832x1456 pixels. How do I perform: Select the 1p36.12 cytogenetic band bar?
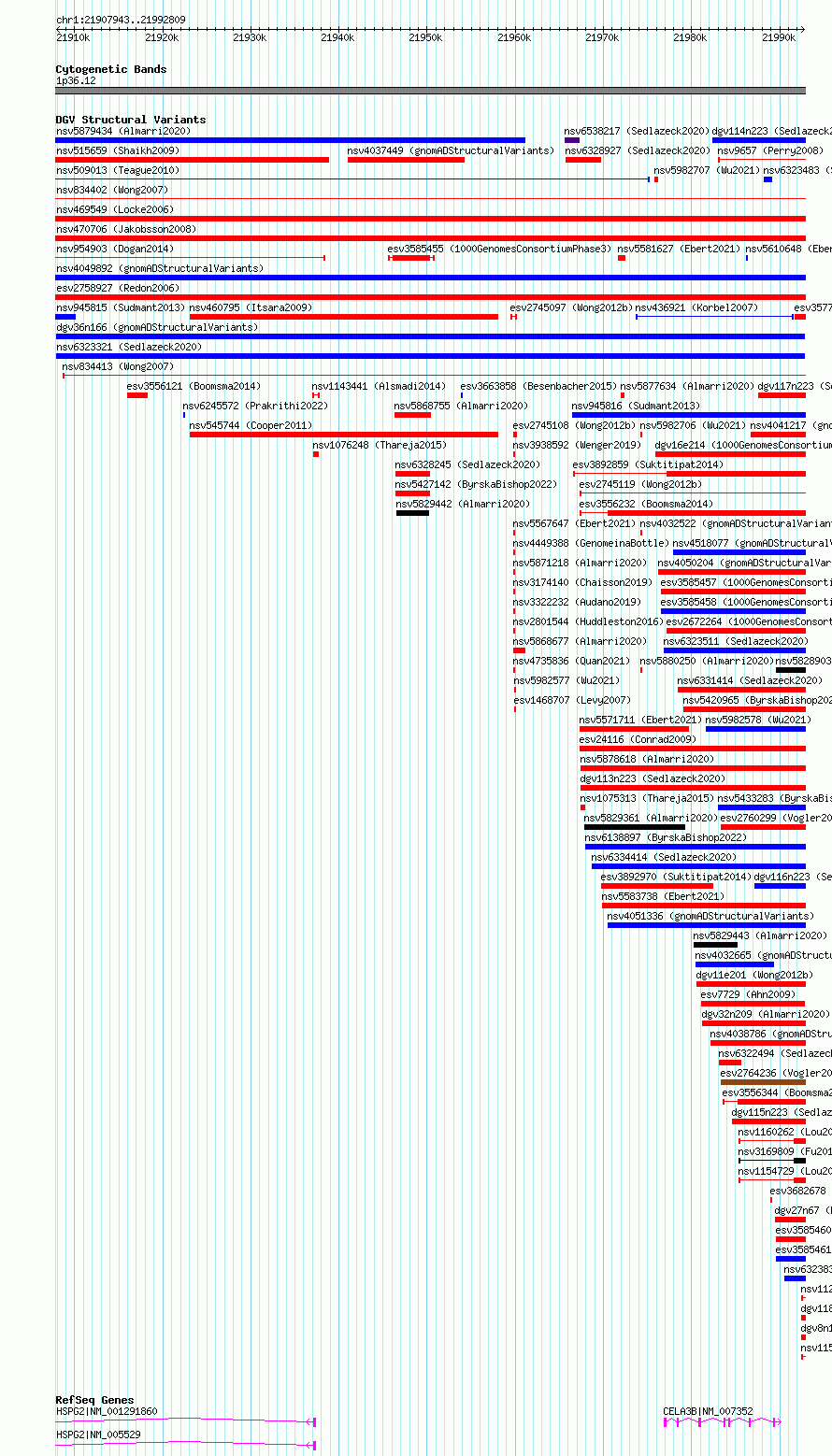pyautogui.click(x=430, y=91)
